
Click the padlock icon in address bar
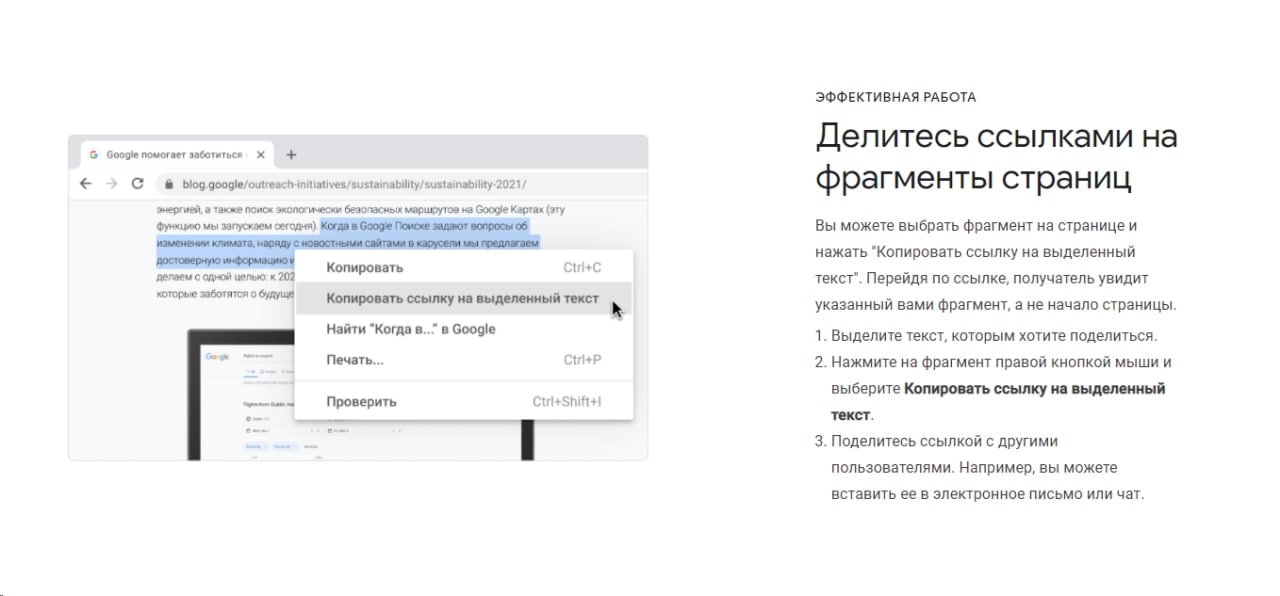(x=169, y=185)
